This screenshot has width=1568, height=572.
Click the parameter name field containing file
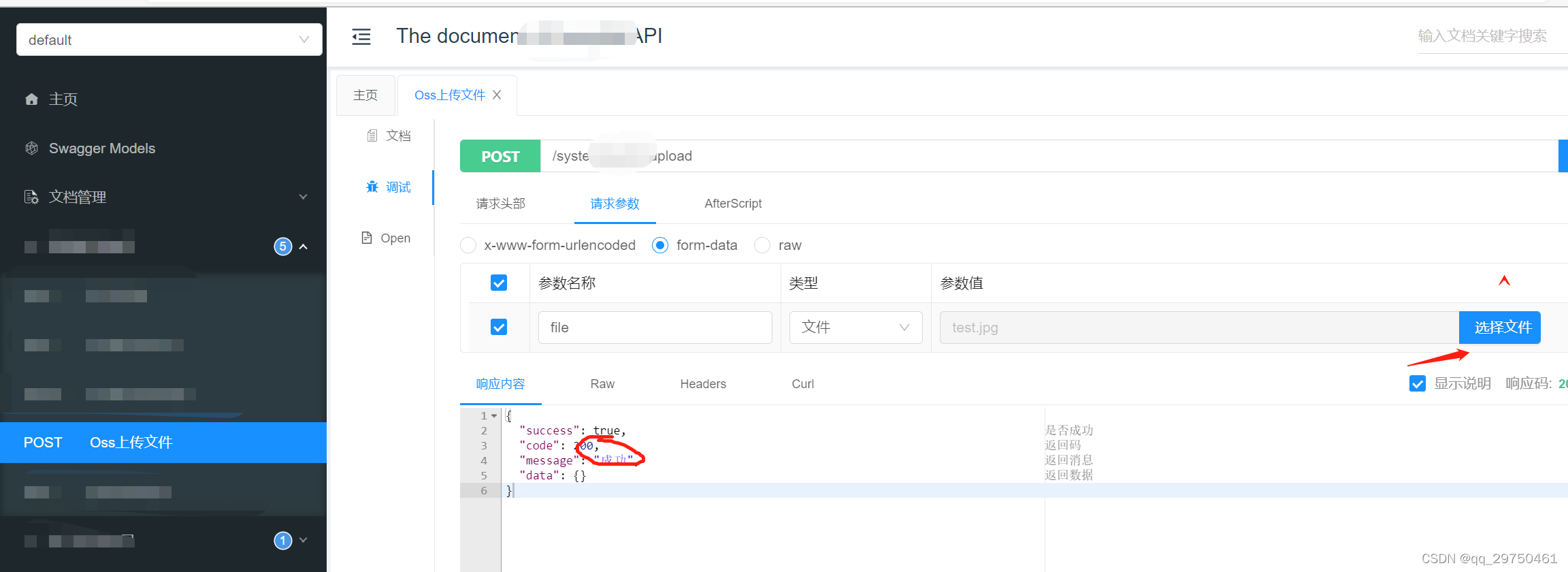655,328
